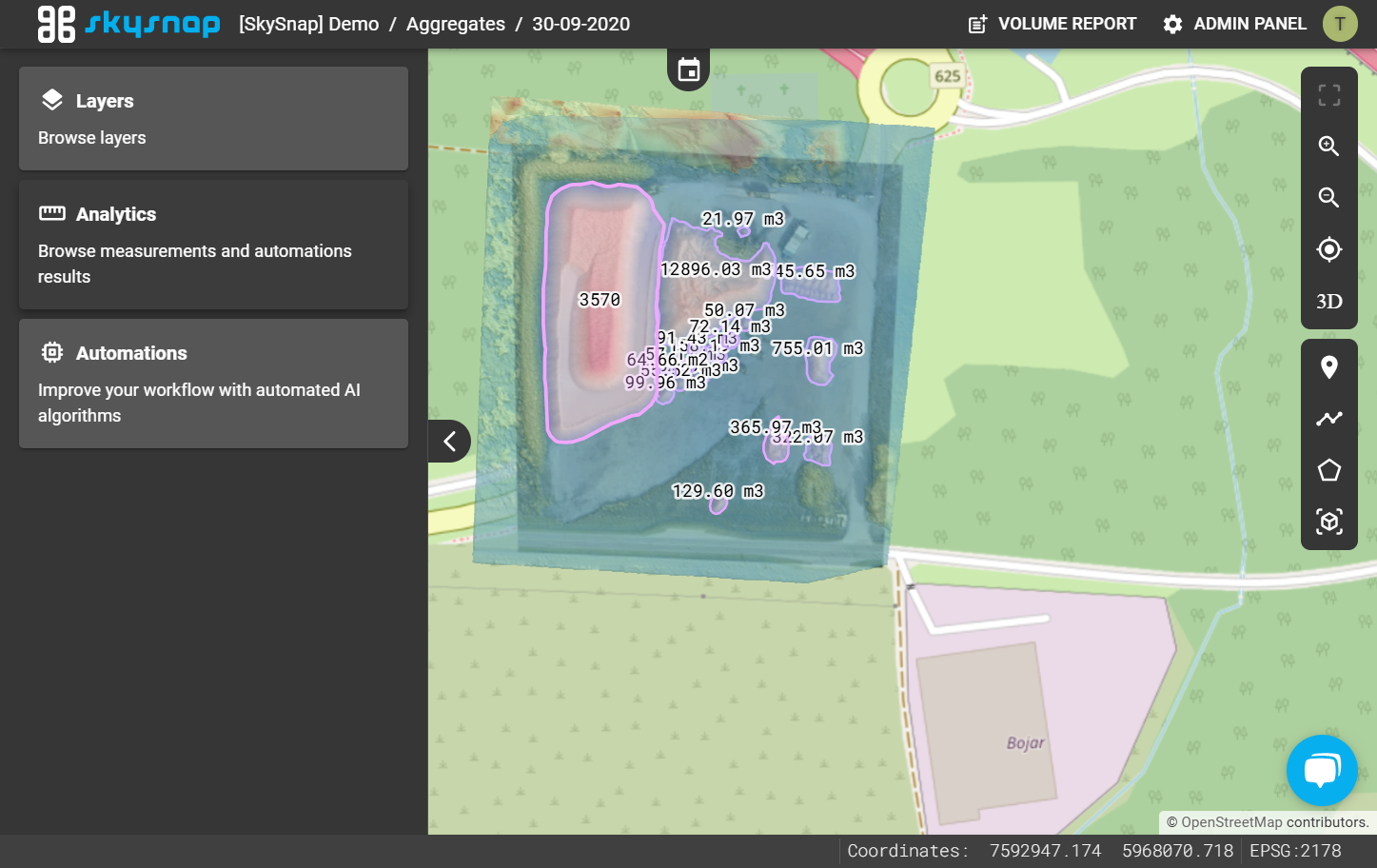The height and width of the screenshot is (868, 1377).
Task: Open the chat support widget
Action: point(1322,770)
